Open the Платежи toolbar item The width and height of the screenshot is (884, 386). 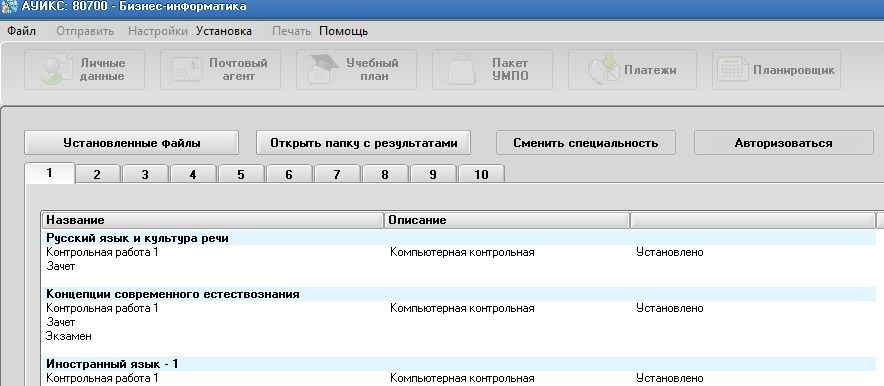(x=632, y=69)
